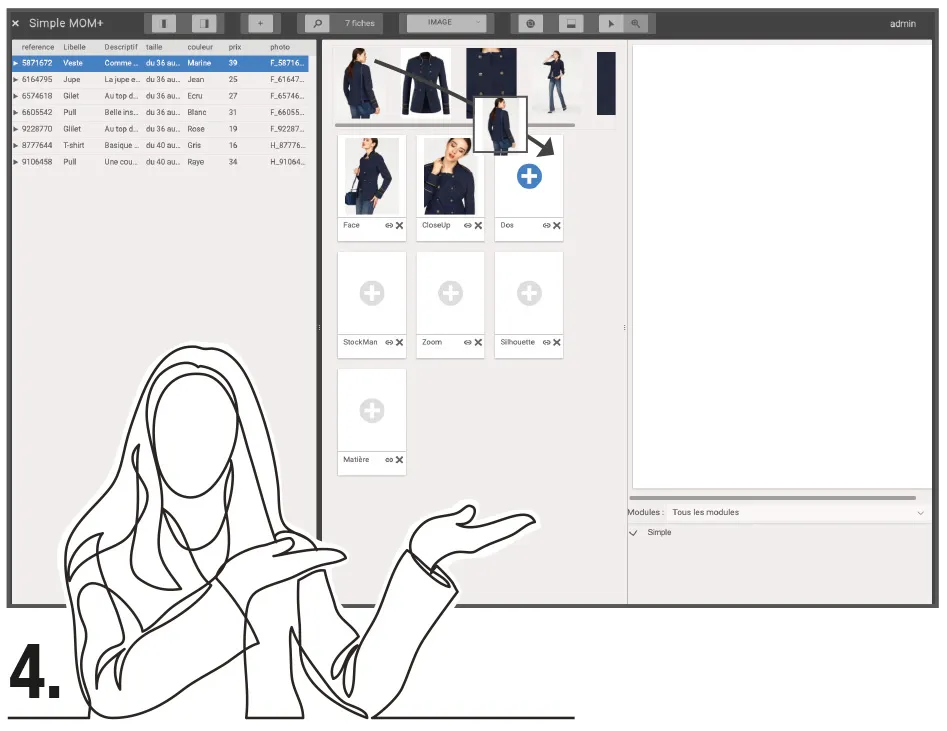
Task: Toggle the right panel layout button
Action: click(x=204, y=23)
